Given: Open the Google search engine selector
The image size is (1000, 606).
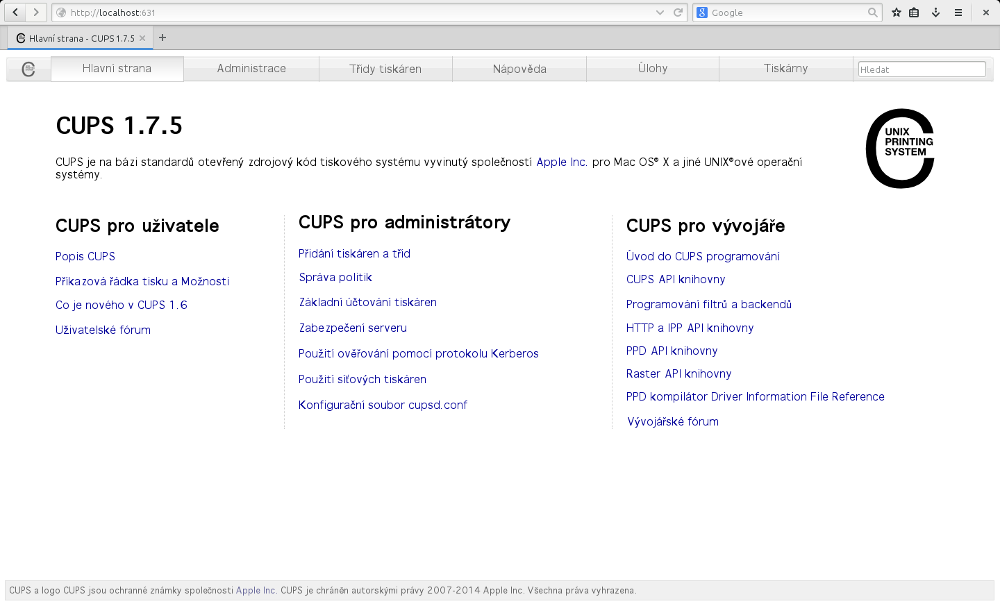Looking at the screenshot, I should [703, 12].
